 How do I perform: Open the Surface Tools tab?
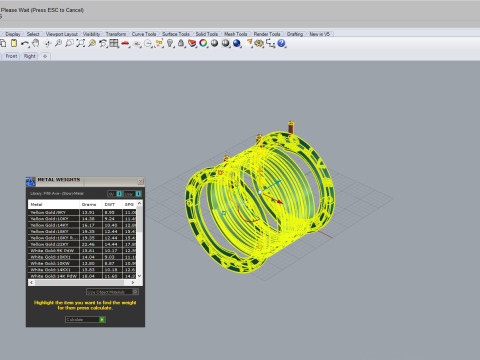(x=176, y=34)
